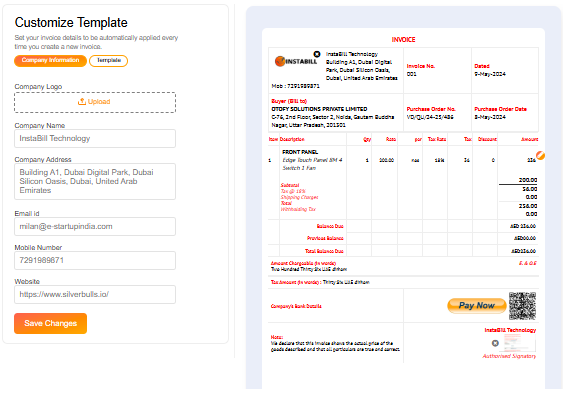
Task: Click the Invoice No. value 001
Action: coord(411,74)
